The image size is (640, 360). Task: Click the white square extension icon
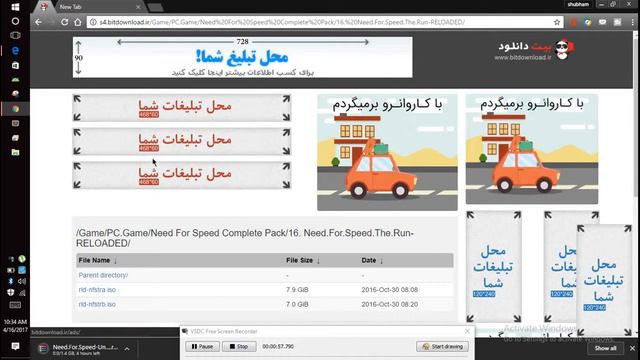(617, 22)
